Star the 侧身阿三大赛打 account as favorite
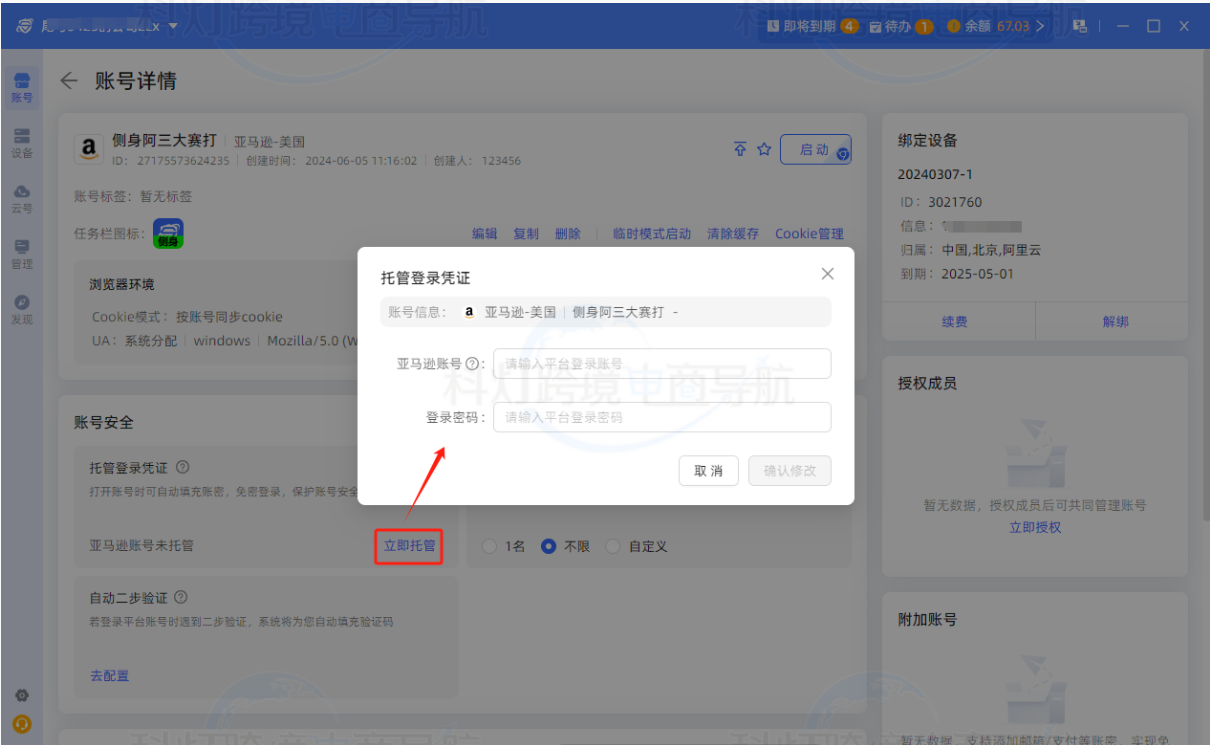 763,148
